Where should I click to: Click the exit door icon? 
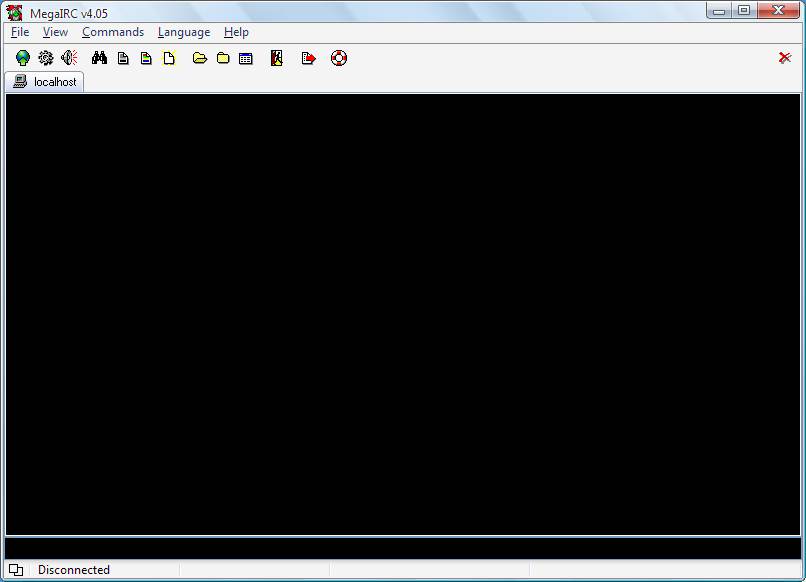pos(277,58)
